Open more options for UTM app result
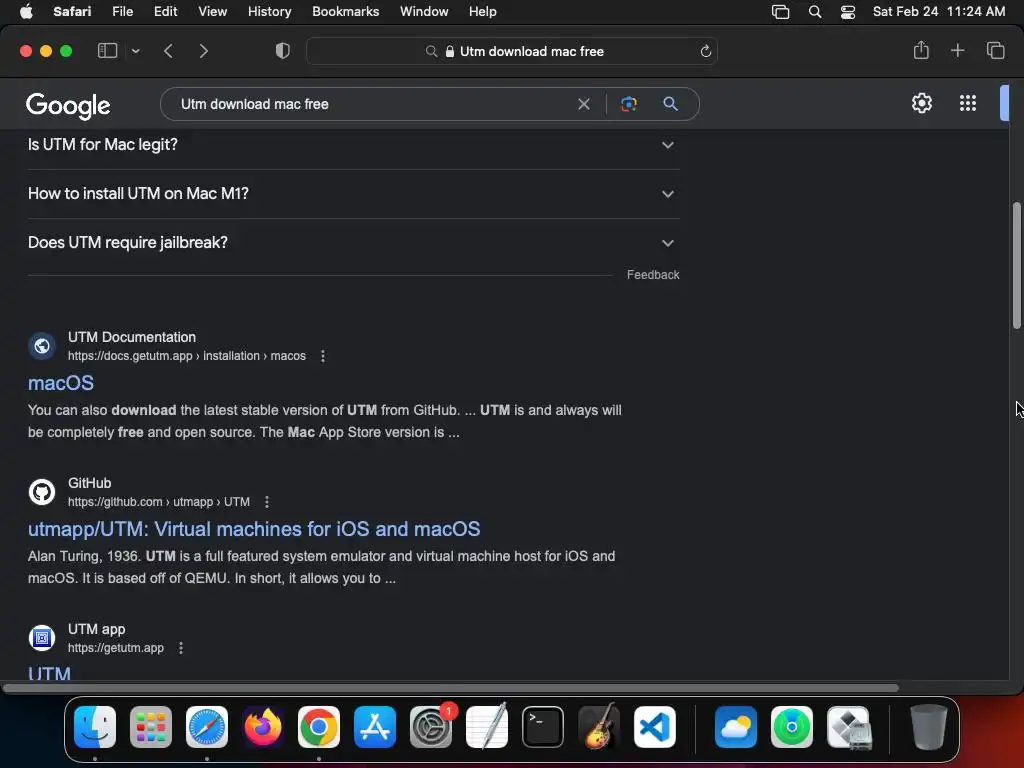 click(181, 648)
